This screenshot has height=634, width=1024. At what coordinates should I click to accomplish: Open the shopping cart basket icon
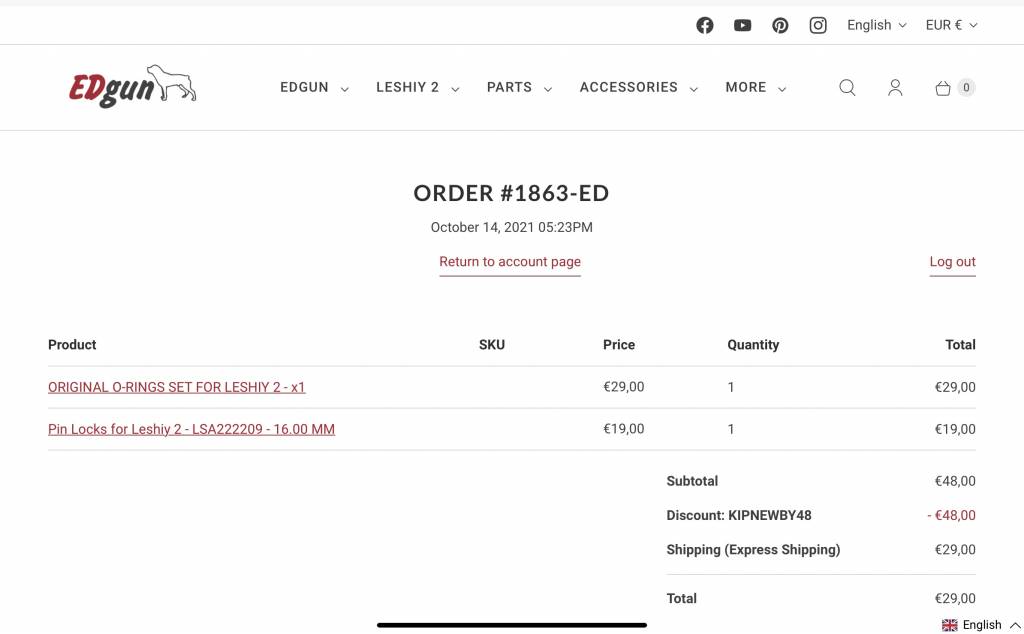(943, 87)
